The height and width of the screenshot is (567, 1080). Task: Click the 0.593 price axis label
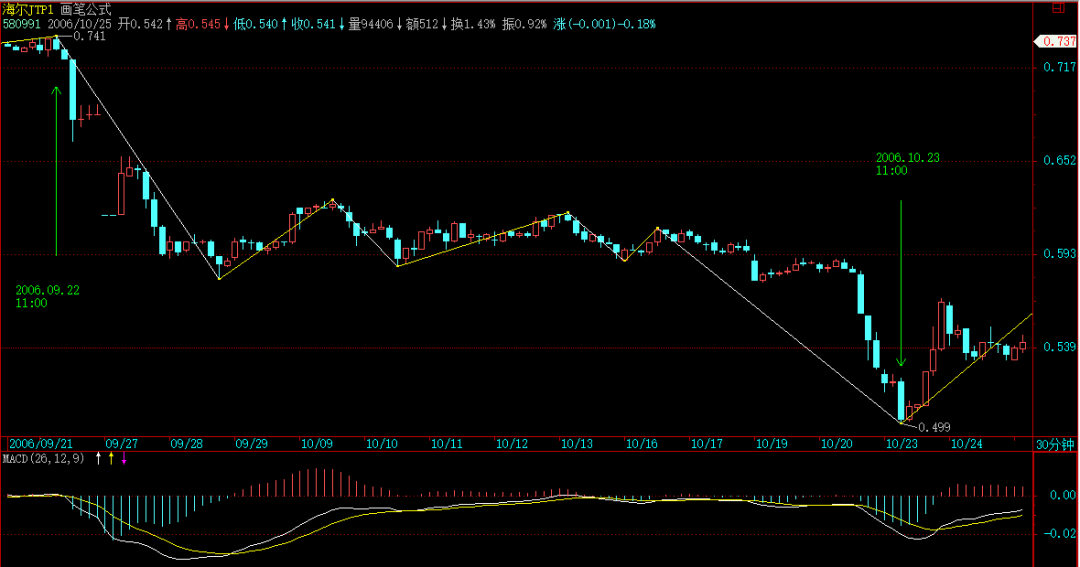click(1059, 254)
